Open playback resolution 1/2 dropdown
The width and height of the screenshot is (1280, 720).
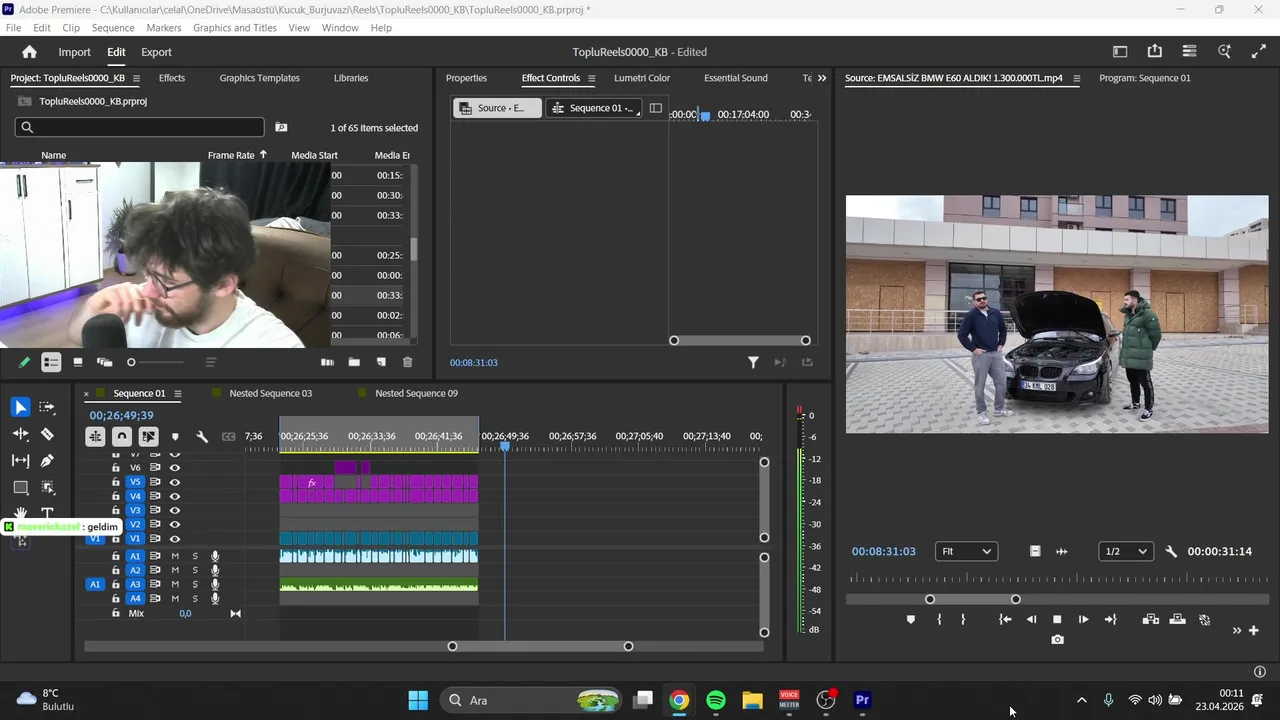coord(1126,551)
